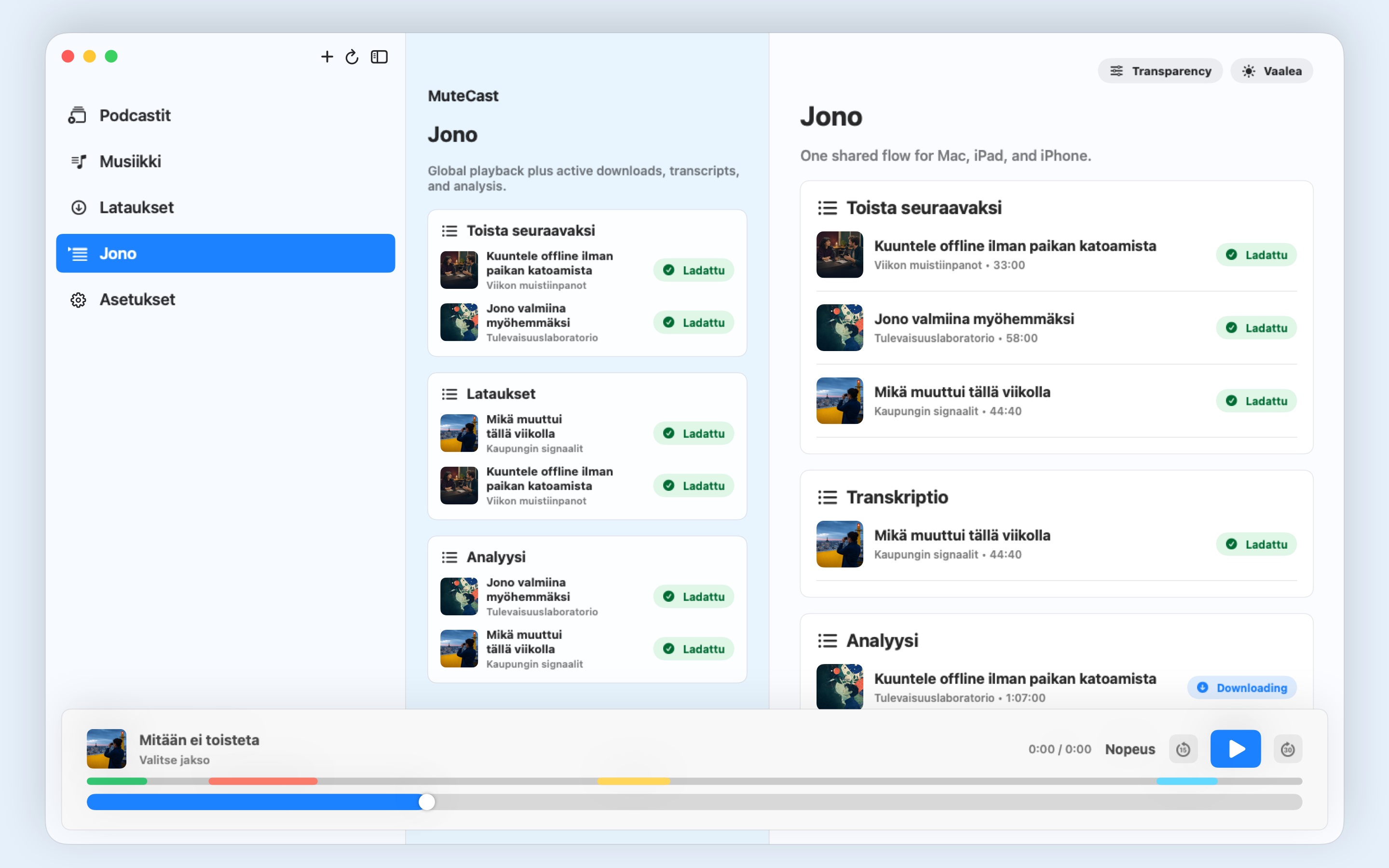Click Ladattu badge for Viikon muistiinpanot 33:00
This screenshot has width=1389, height=868.
tap(1256, 254)
